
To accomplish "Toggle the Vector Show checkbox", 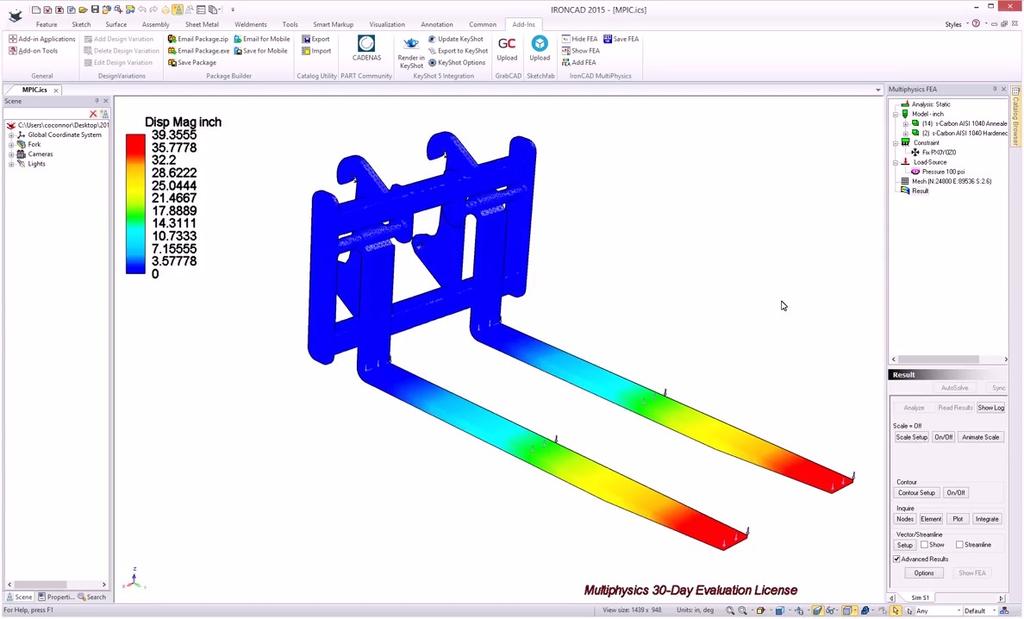I will tap(924, 545).
